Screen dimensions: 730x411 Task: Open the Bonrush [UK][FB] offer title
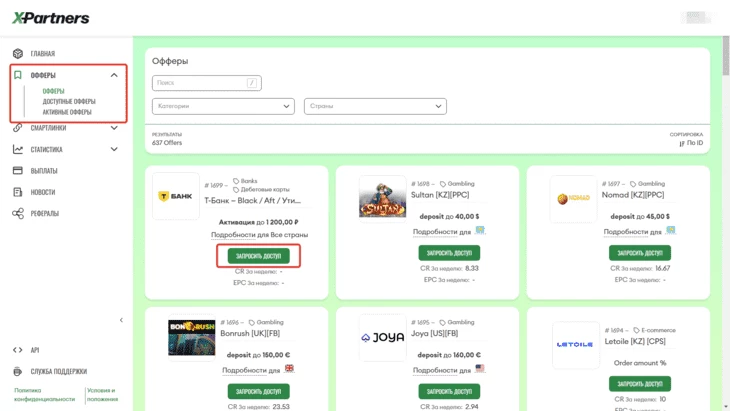pyautogui.click(x=250, y=334)
